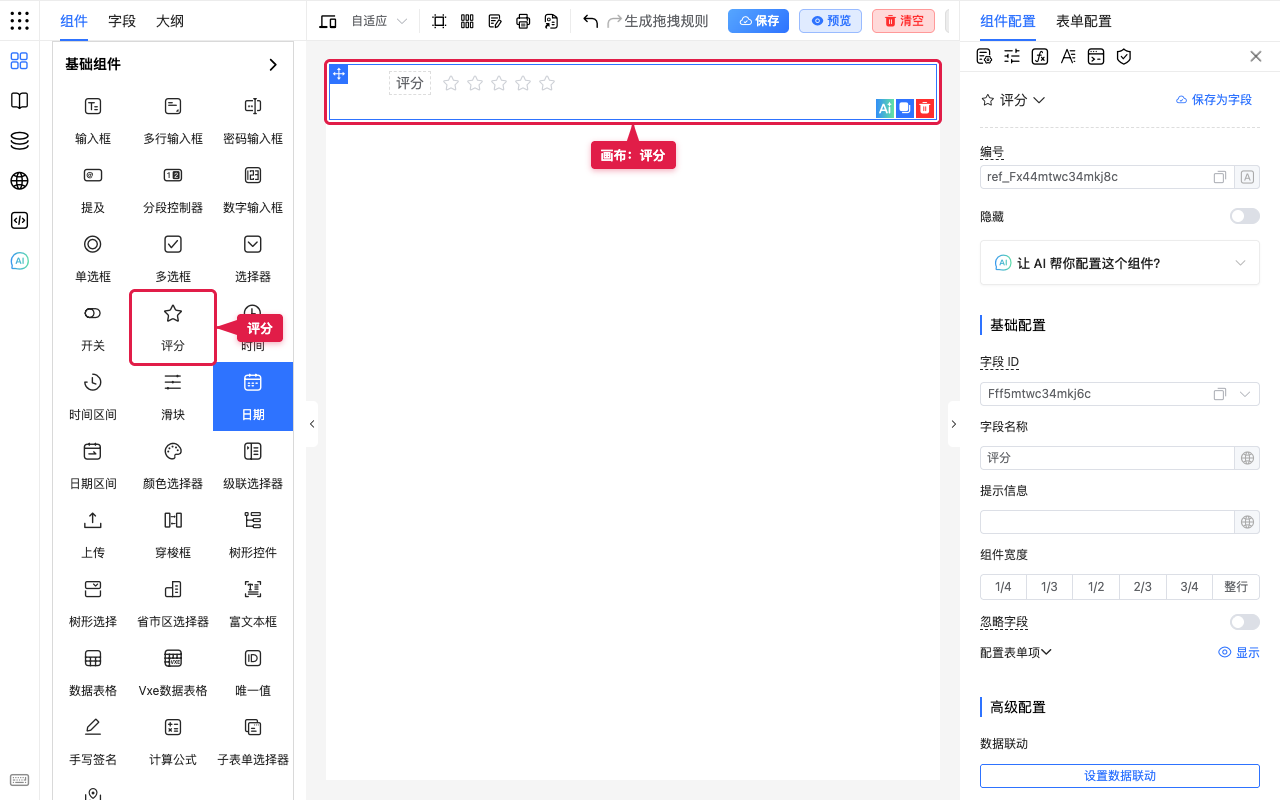The image size is (1280, 800).
Task: Add the 输入框 component
Action: [x=93, y=120]
